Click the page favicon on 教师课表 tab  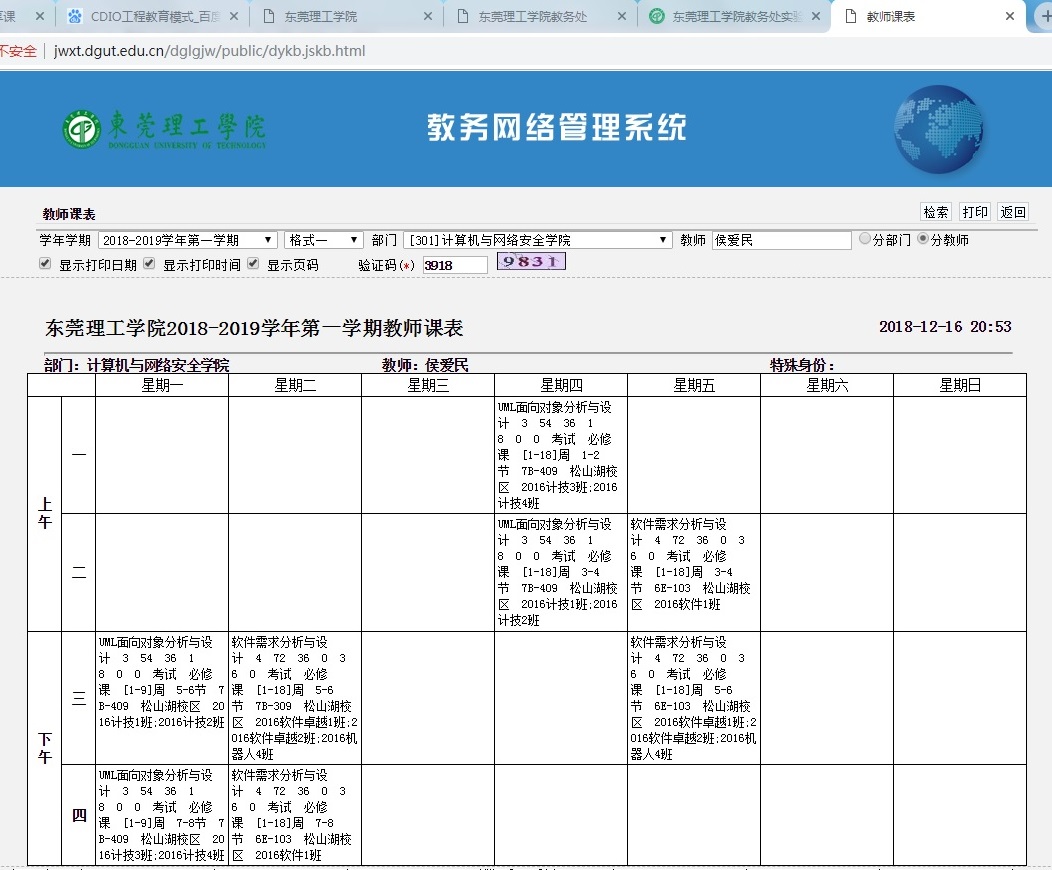tap(851, 16)
